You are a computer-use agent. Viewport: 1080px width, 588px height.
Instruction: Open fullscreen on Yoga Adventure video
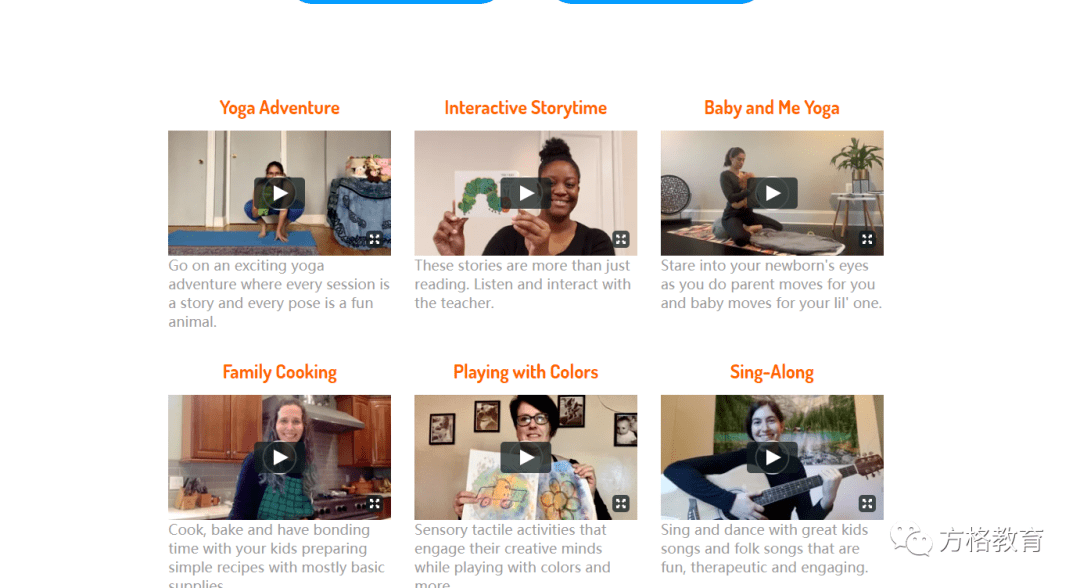pos(375,239)
